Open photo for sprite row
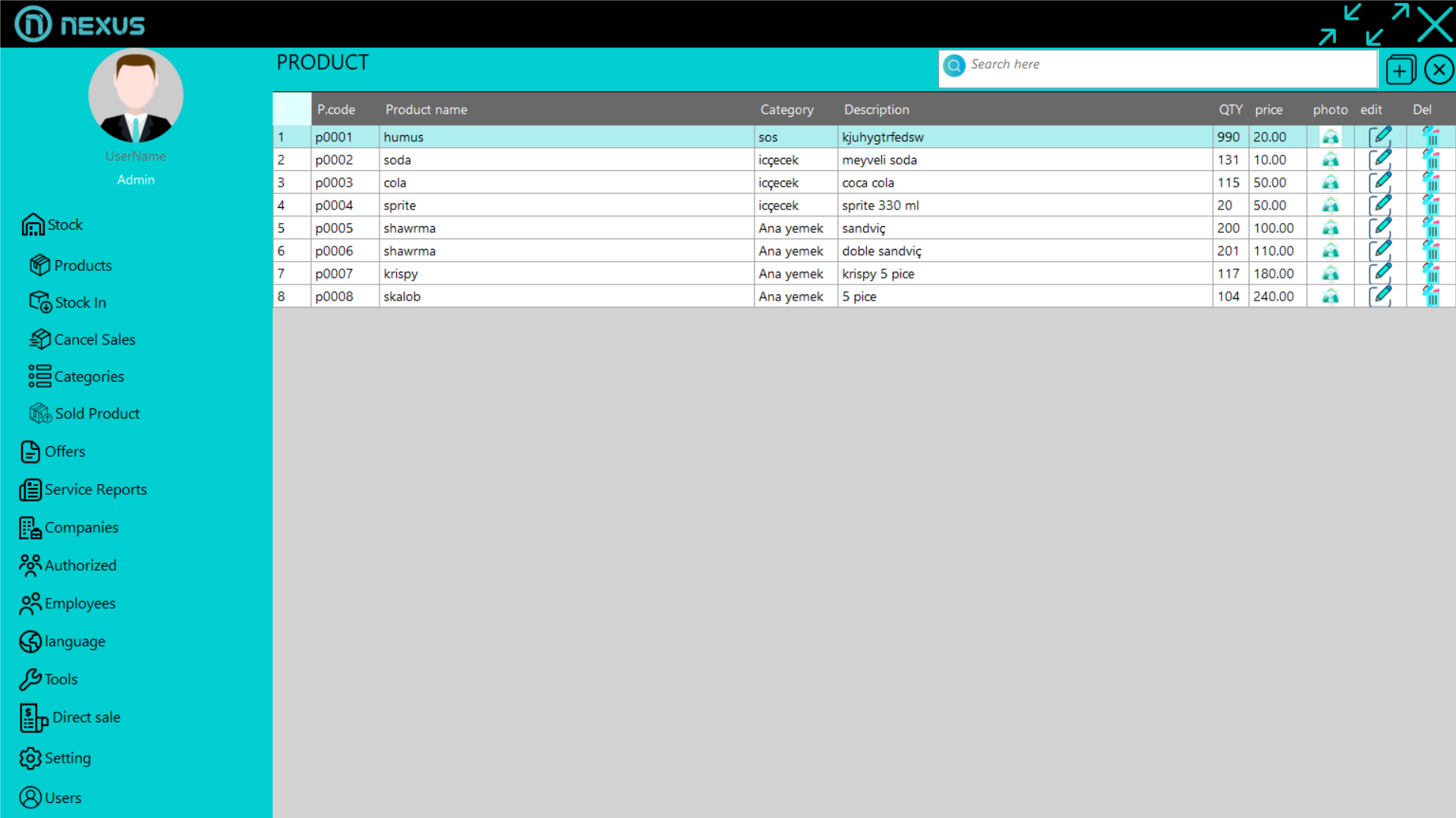This screenshot has height=818, width=1456. pyautogui.click(x=1330, y=206)
